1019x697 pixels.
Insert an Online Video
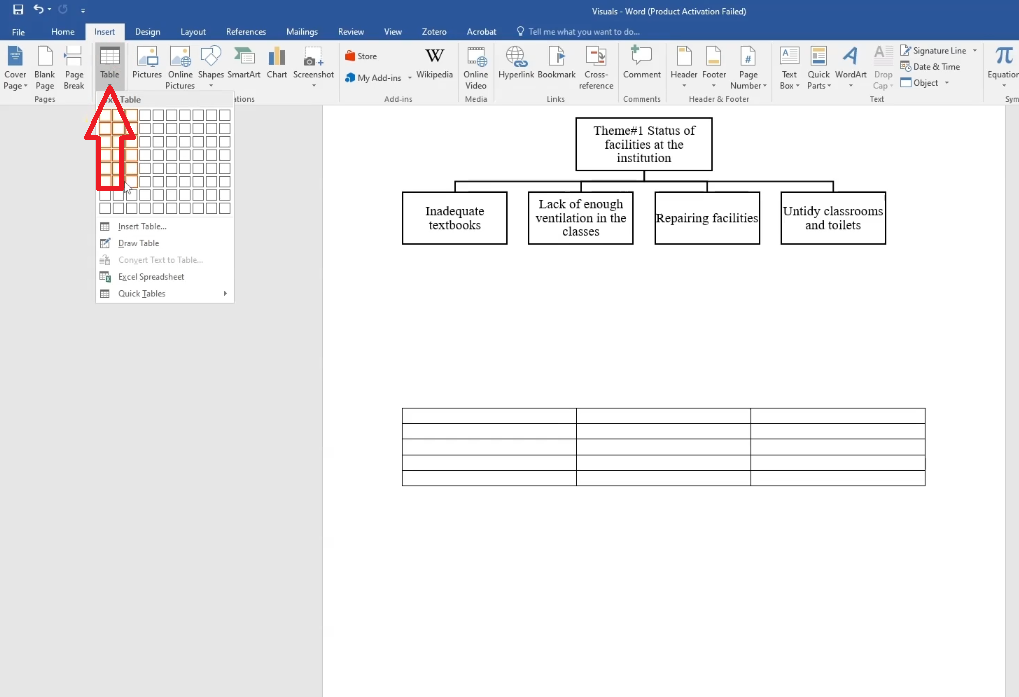(x=476, y=66)
